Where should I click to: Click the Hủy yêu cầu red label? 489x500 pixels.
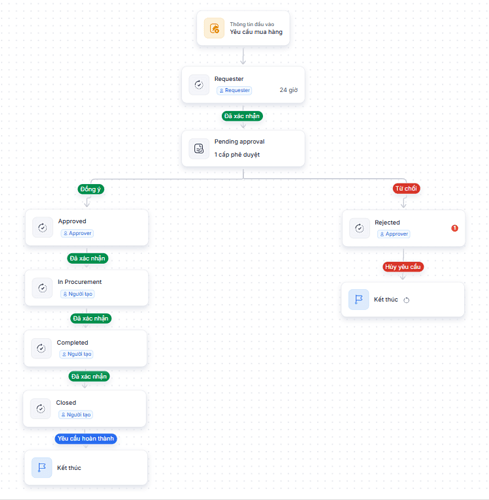[x=403, y=267]
